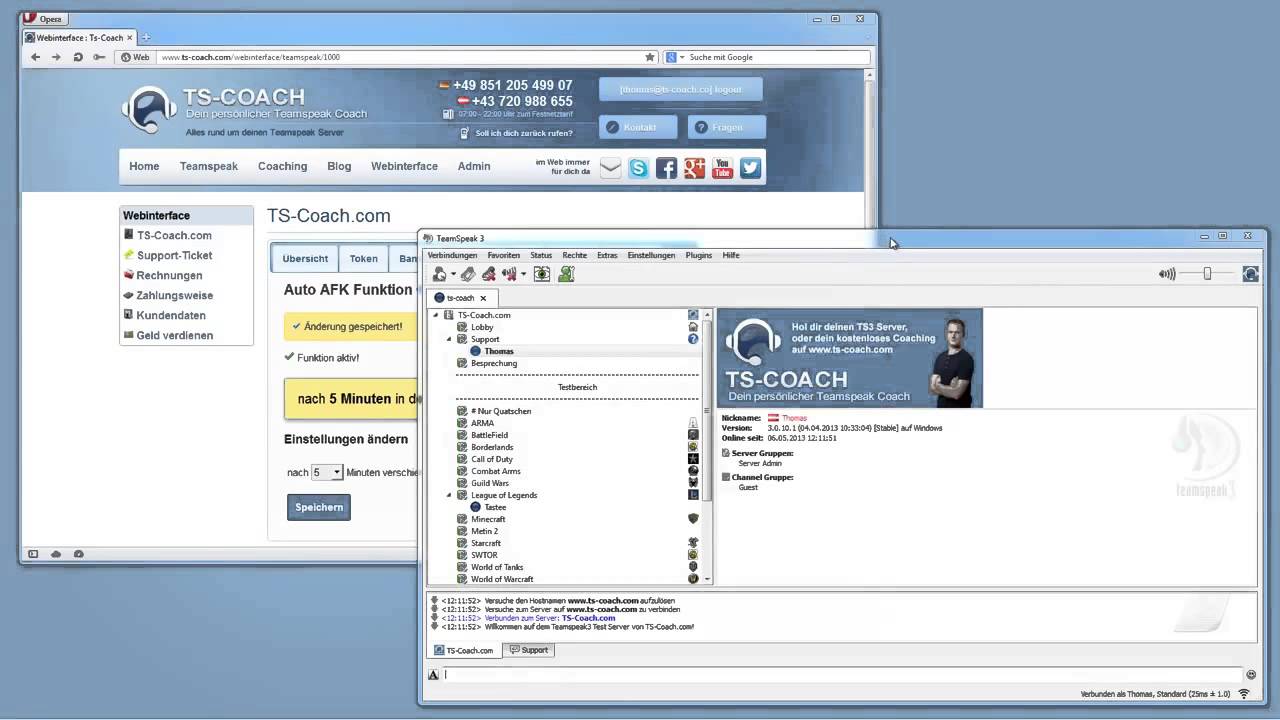
Task: Collapse the League of Legends channel
Action: click(449, 495)
